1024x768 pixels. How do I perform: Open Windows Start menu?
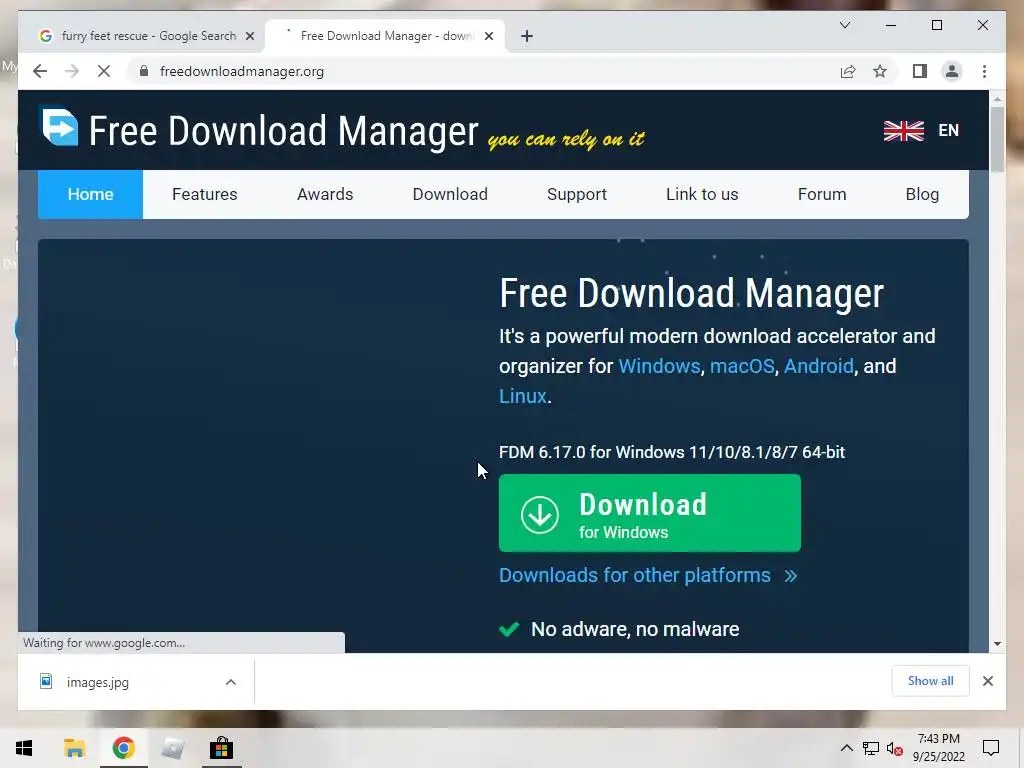pos(24,748)
